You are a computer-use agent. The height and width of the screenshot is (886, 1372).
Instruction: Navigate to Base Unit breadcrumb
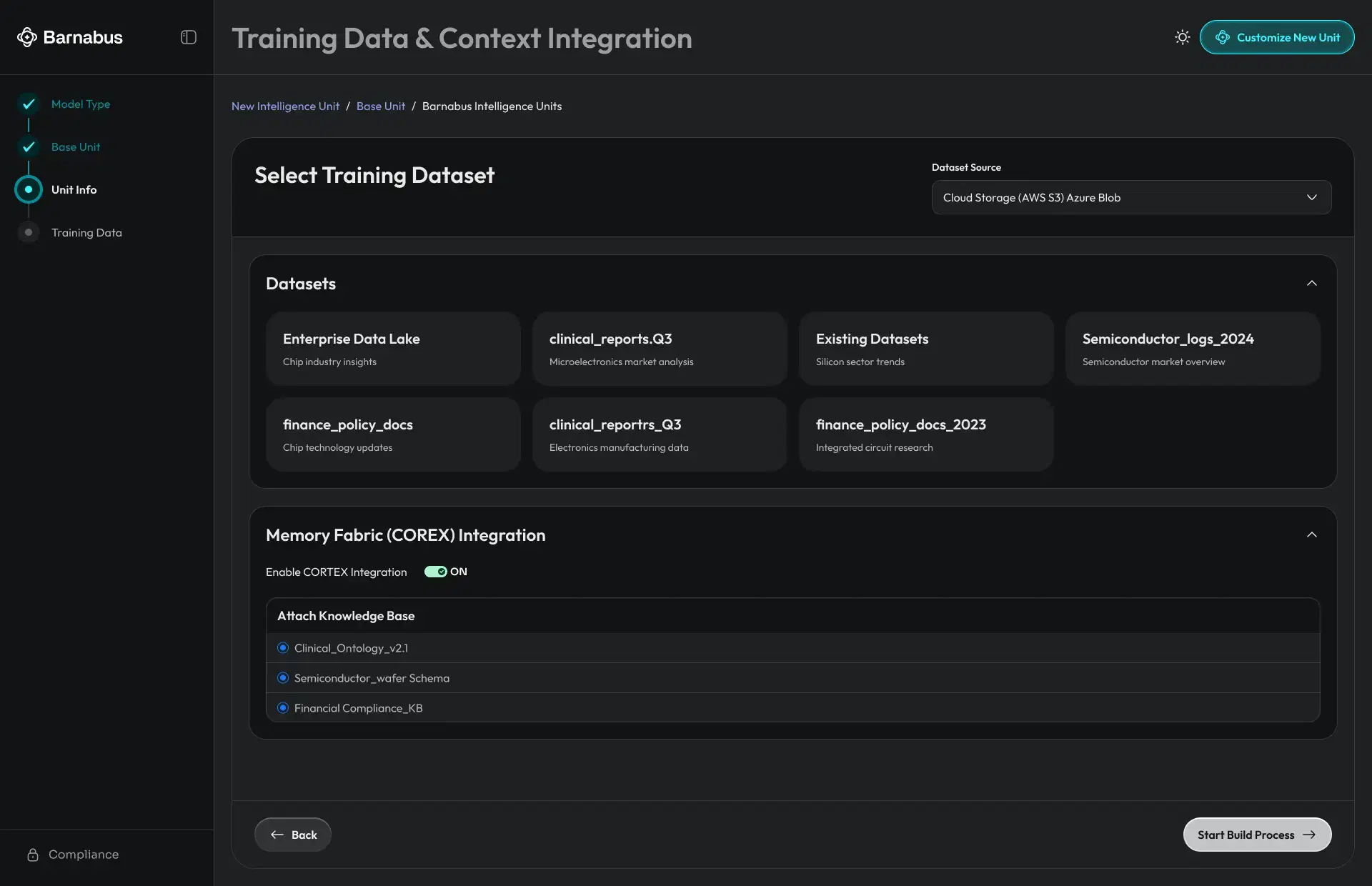tap(379, 106)
